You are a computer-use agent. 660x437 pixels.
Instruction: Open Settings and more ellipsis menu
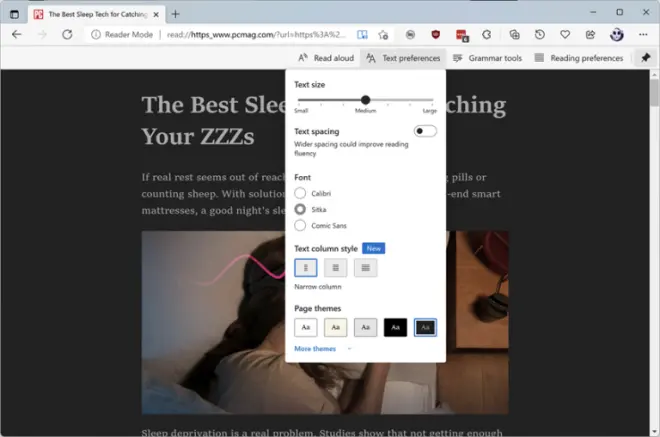643,35
